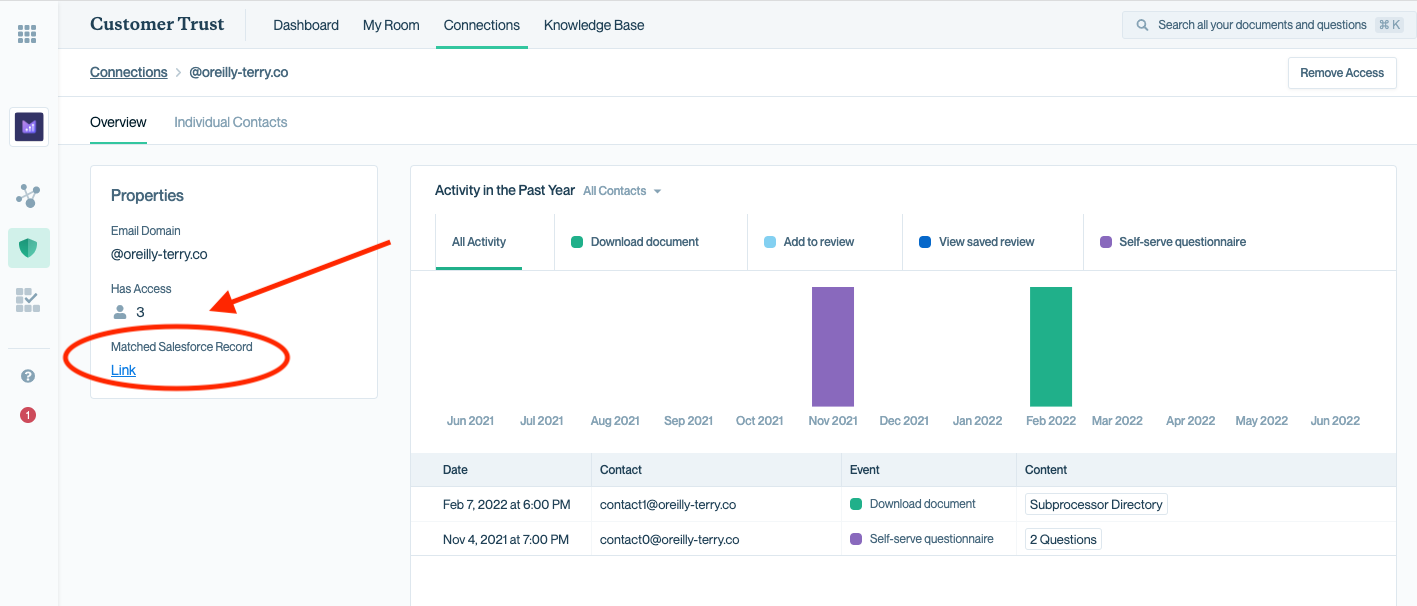The height and width of the screenshot is (606, 1417).
Task: Click the Self-serve questionnaire event in the table
Action: [x=932, y=539]
